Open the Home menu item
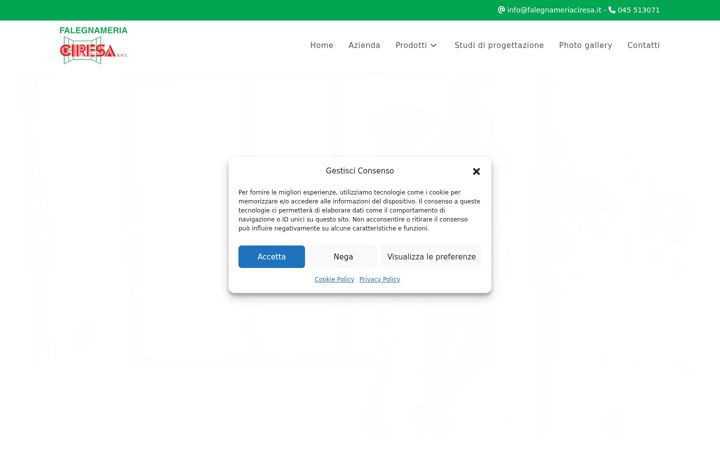Viewport: 720px width, 450px height. click(321, 45)
